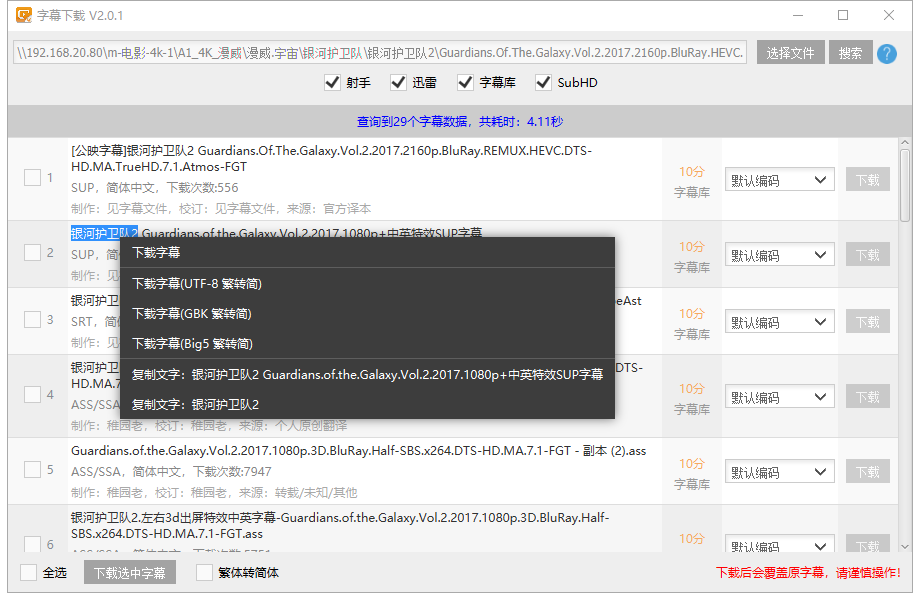Click the 10分 字幕库 score in row 5

tap(692, 474)
